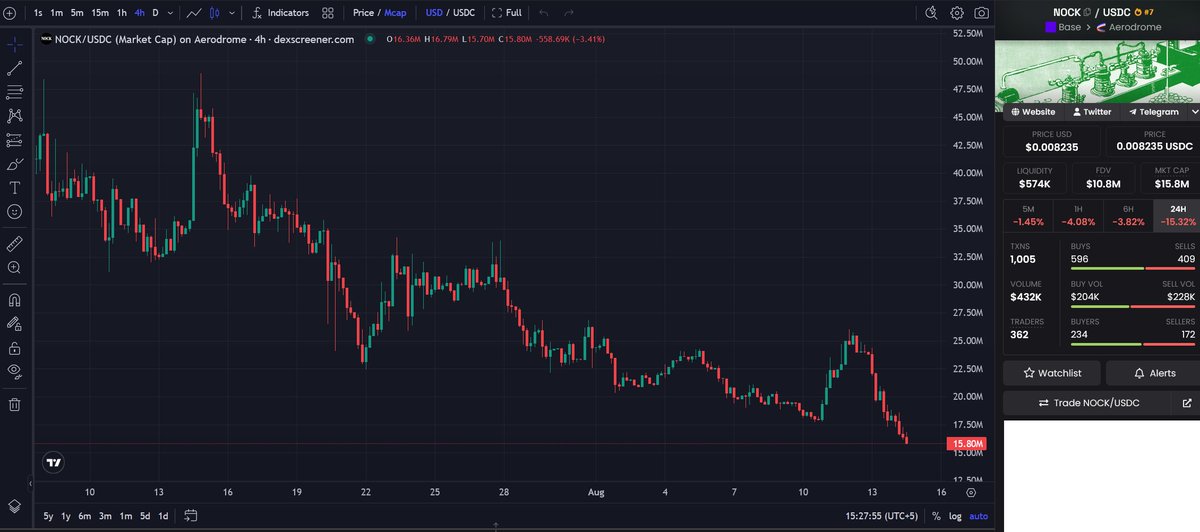Toggle stay in drawing mode
The height and width of the screenshot is (532, 1200).
(15, 324)
